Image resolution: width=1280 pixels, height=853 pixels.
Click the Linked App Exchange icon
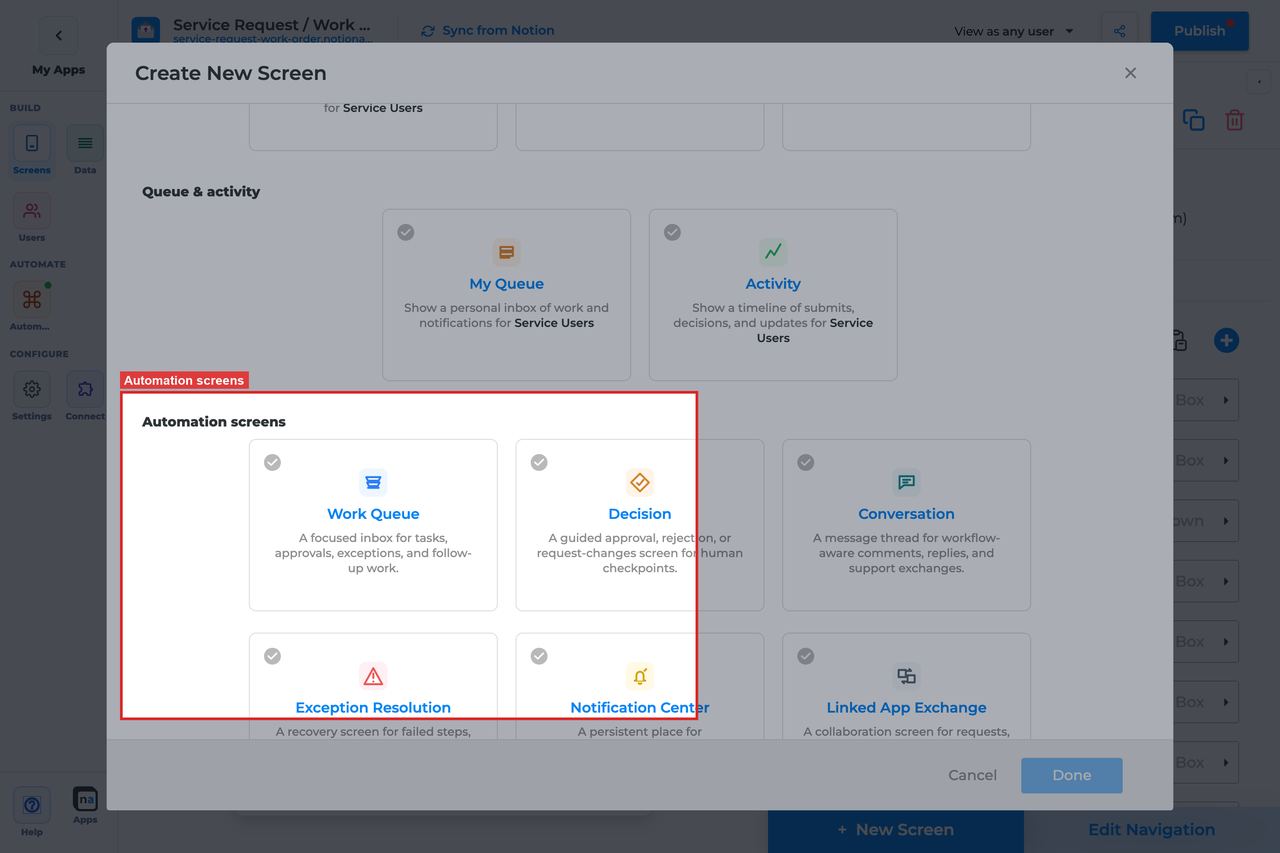(906, 676)
